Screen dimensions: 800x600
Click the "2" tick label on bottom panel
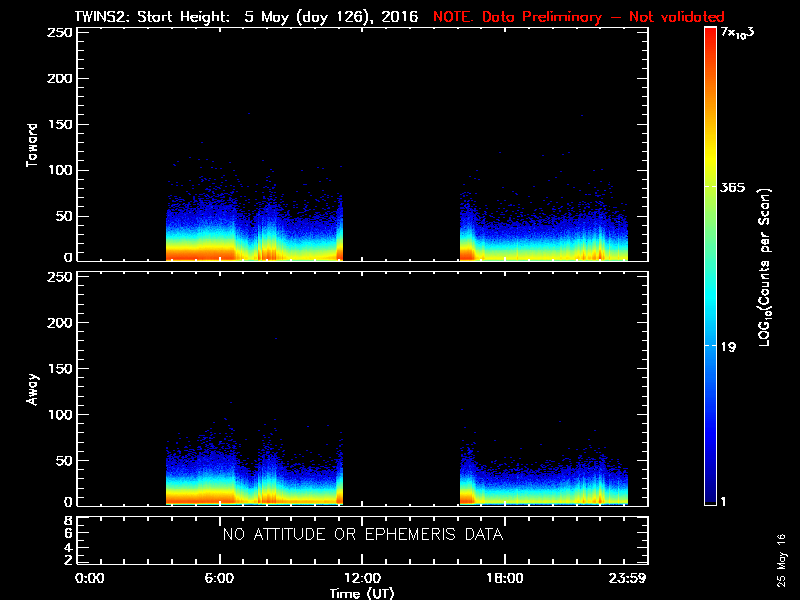pos(68,560)
